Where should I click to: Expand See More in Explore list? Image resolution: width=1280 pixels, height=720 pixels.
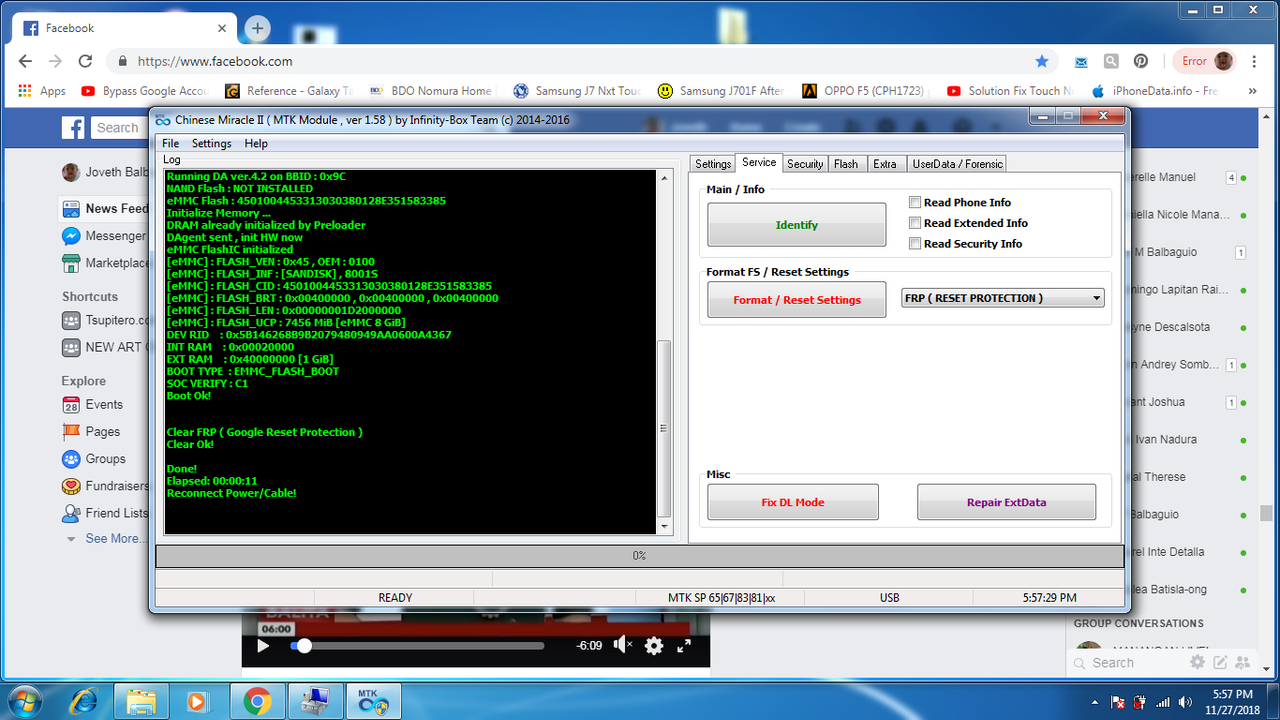click(x=107, y=538)
